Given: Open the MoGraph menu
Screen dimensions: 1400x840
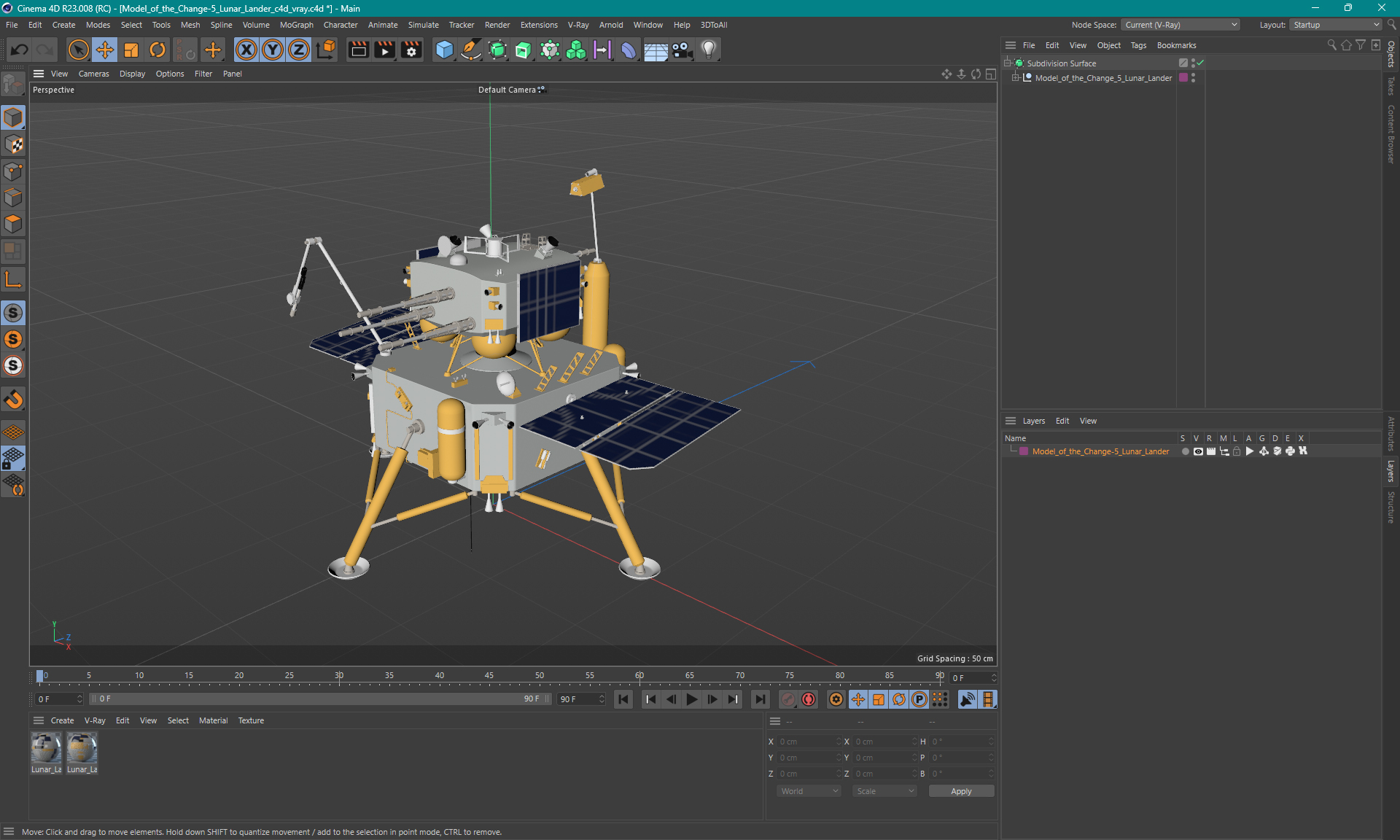Looking at the screenshot, I should pos(297,25).
